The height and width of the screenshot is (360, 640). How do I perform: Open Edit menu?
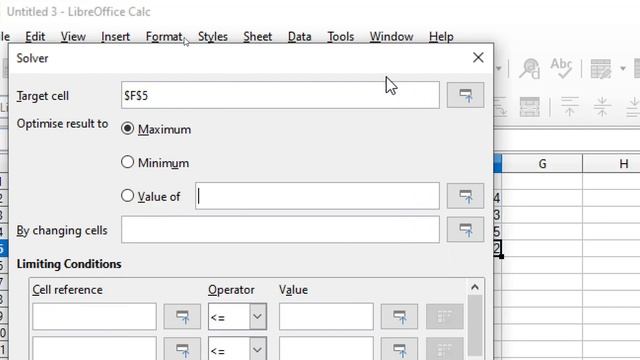(35, 37)
